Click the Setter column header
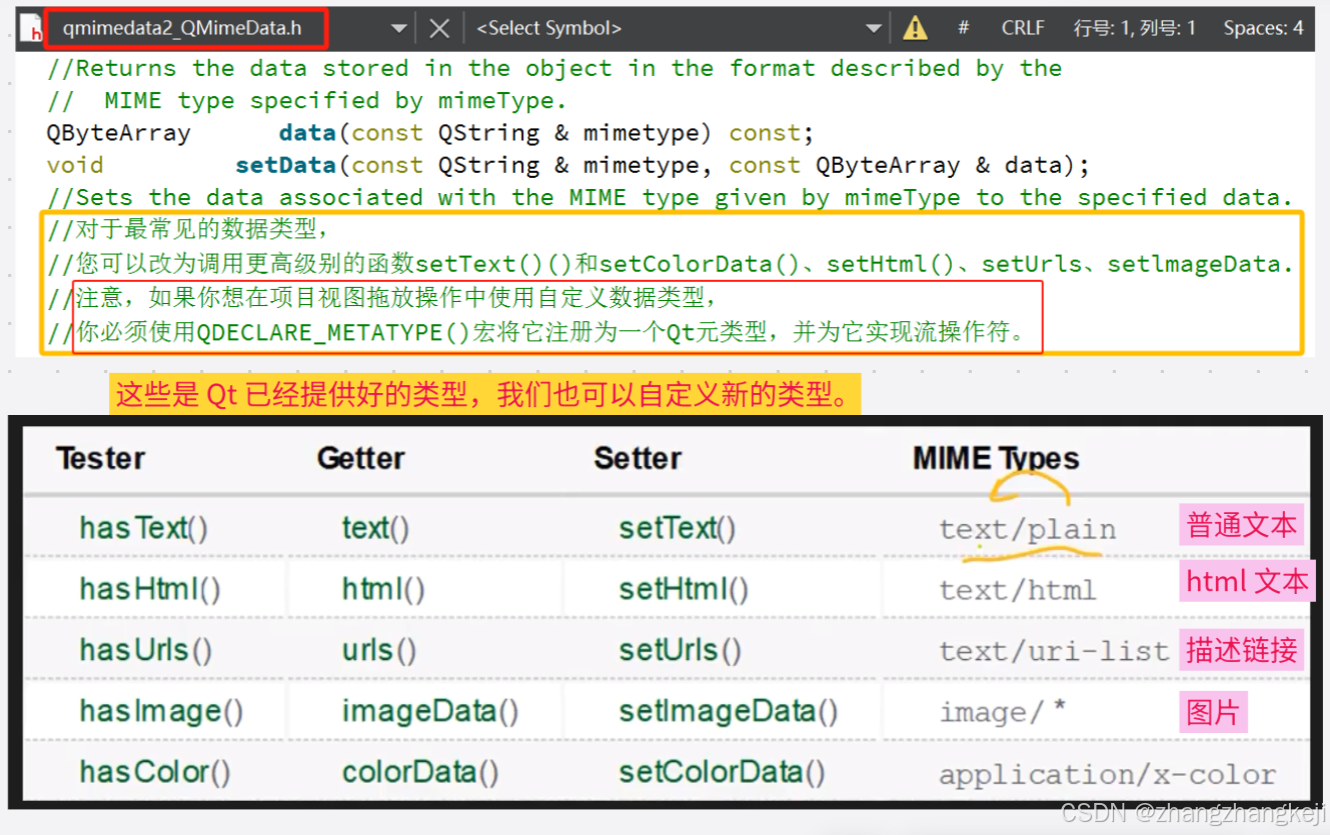The image size is (1330, 835). click(638, 458)
